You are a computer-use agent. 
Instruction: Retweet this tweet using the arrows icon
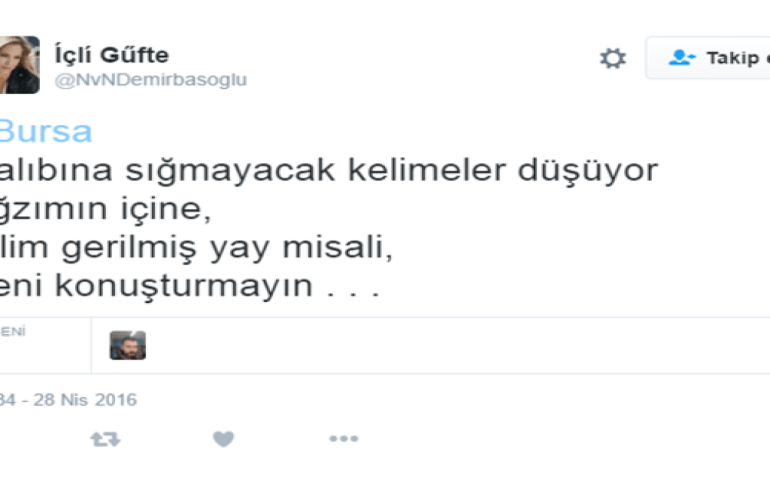pyautogui.click(x=105, y=439)
